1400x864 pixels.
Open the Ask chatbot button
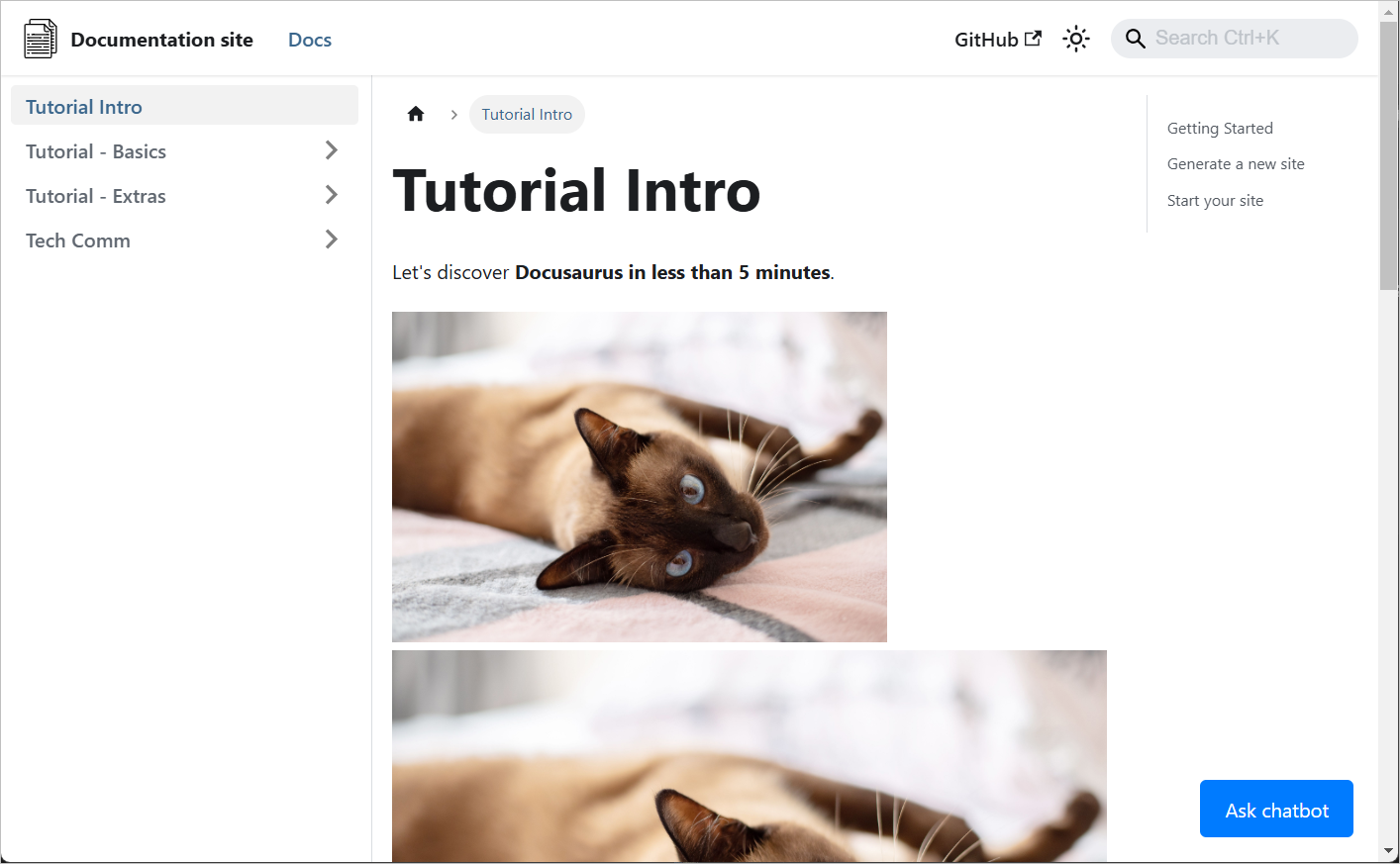coord(1276,809)
